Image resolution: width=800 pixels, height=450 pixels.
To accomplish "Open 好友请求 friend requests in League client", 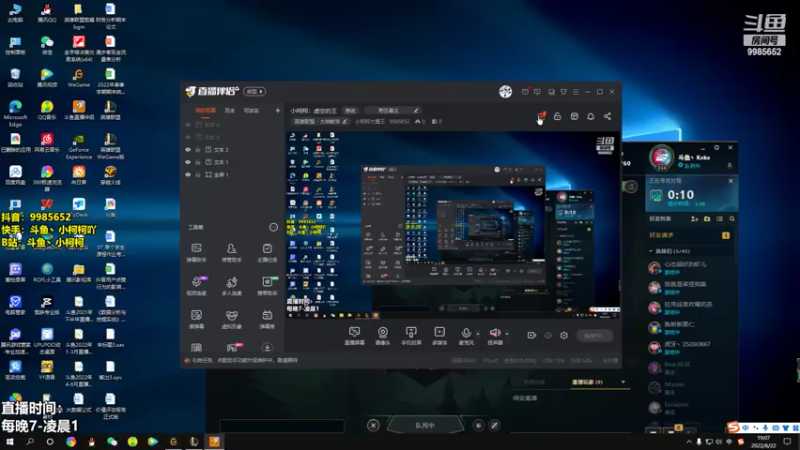I will tap(689, 235).
